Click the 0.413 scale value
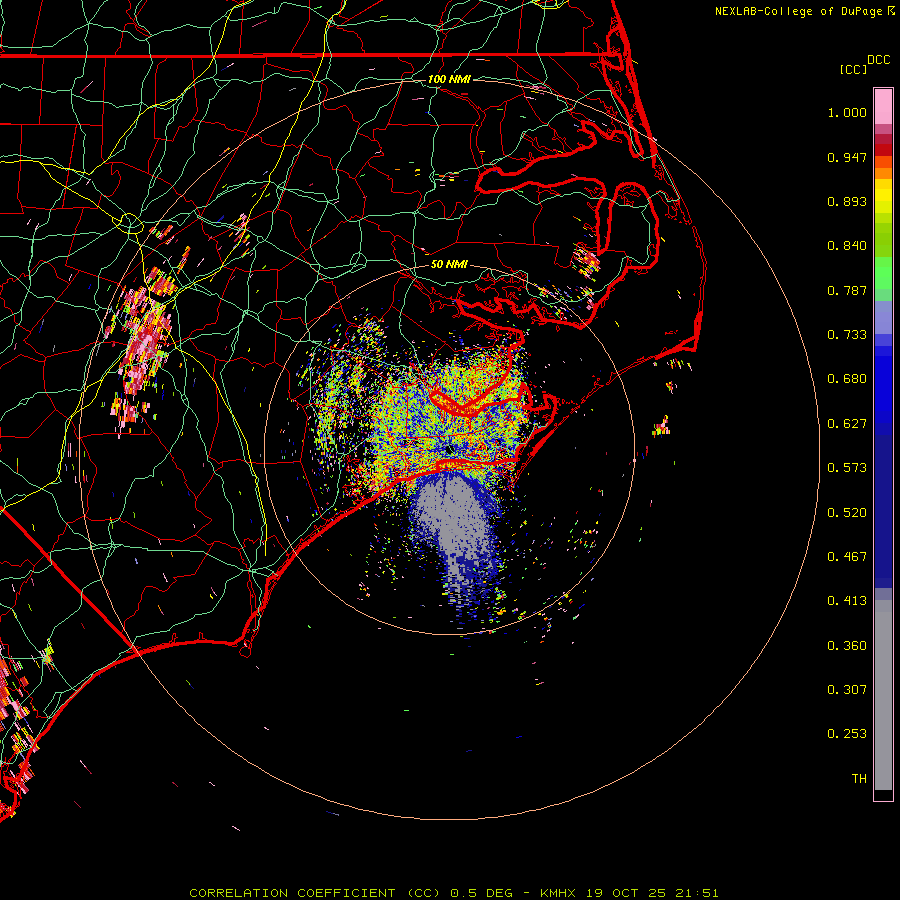900x900 pixels. (x=847, y=601)
